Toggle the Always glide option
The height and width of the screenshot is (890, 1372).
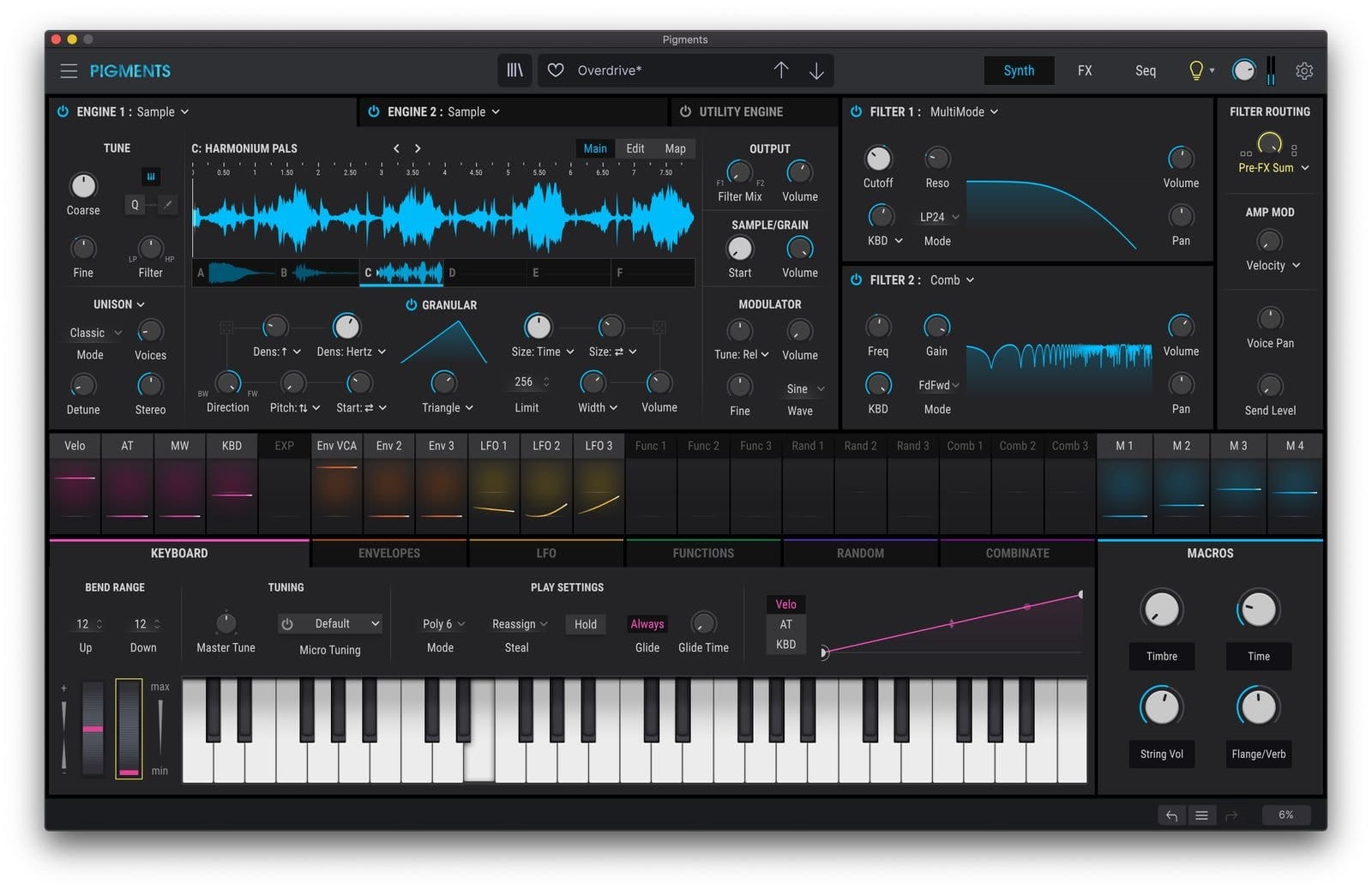point(647,624)
